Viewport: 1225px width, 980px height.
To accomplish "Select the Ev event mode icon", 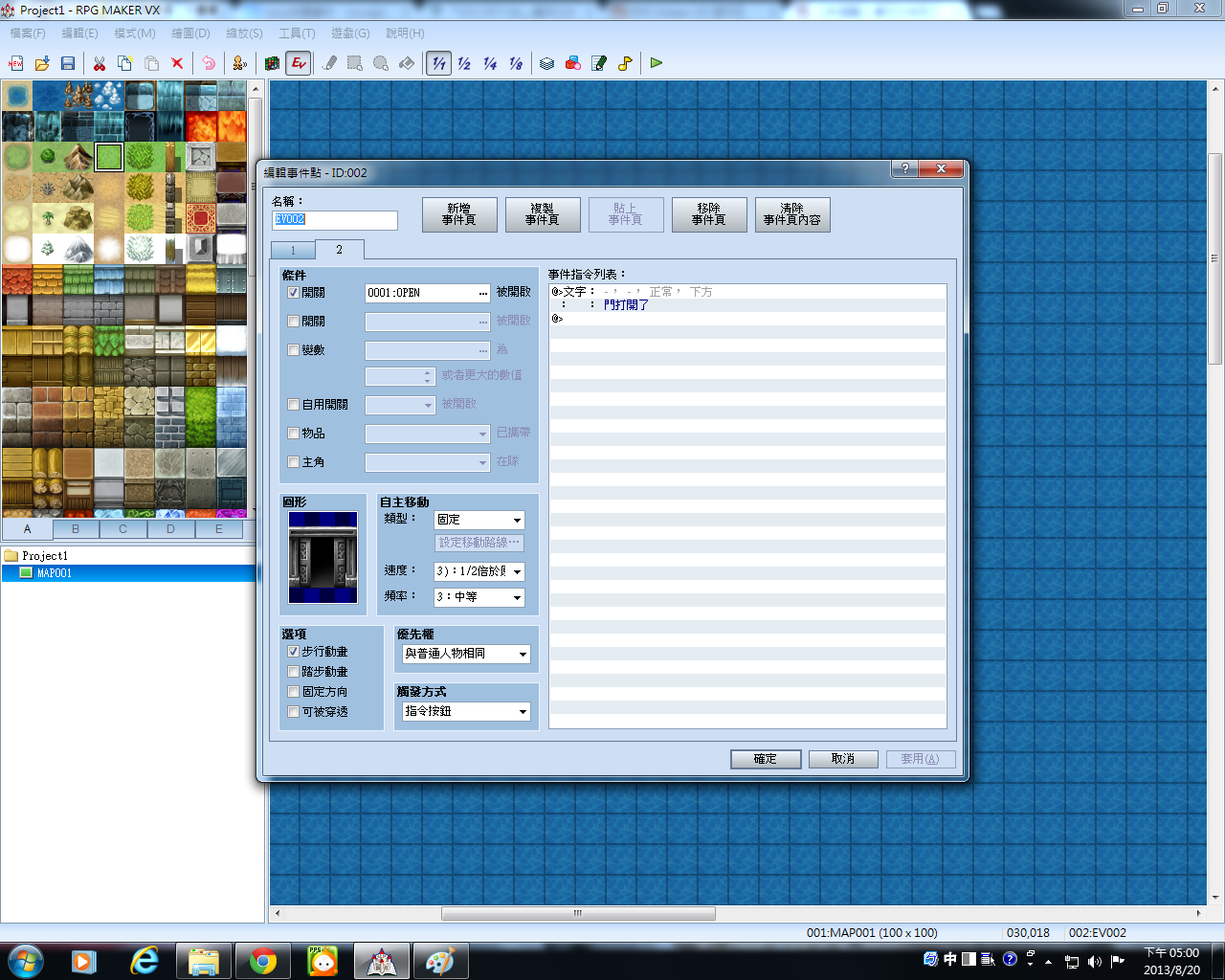I will 299,63.
